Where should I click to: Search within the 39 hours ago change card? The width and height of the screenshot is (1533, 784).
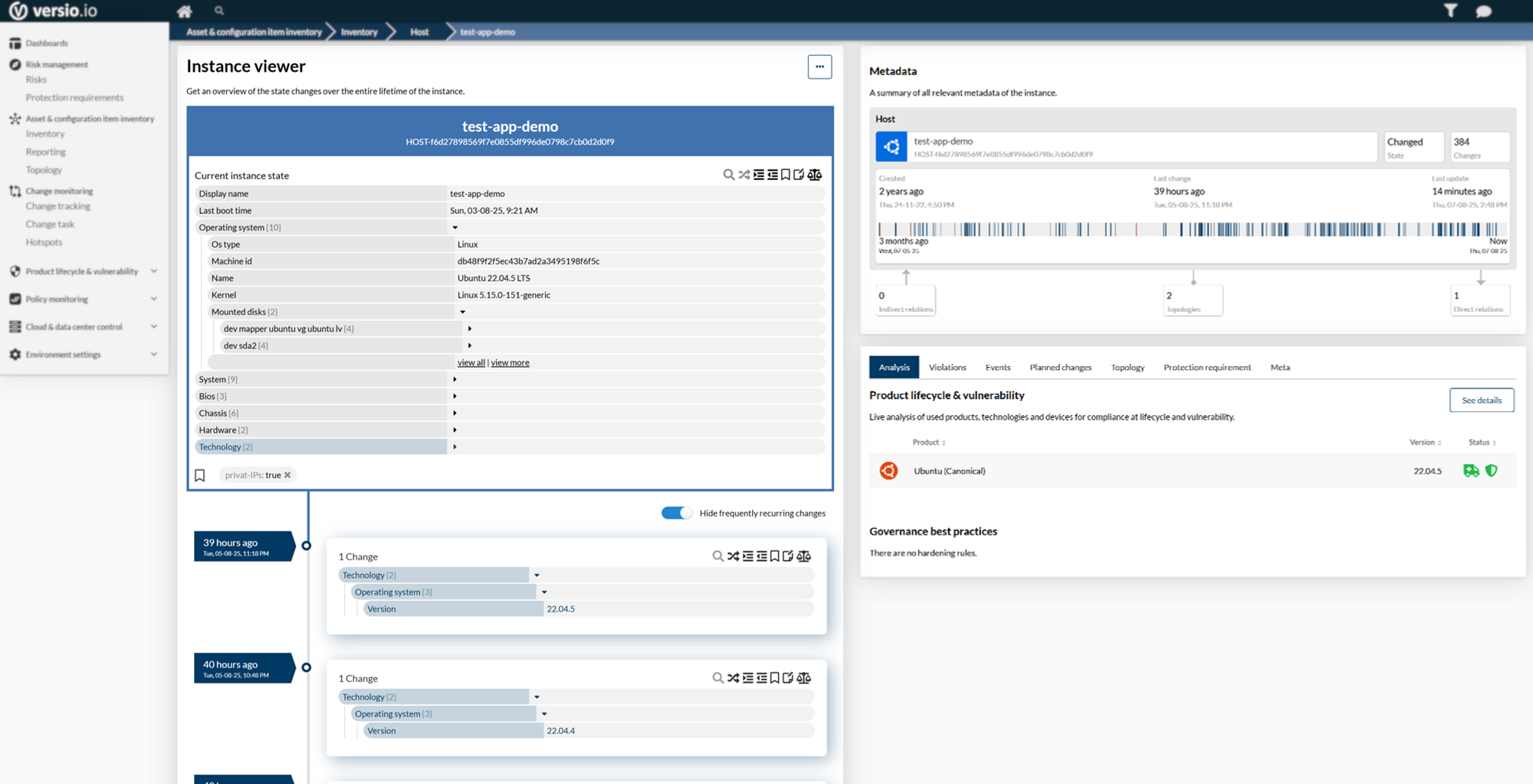717,556
